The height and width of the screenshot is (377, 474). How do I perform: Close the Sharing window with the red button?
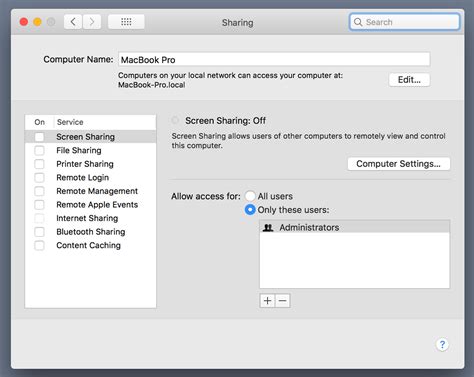24,22
